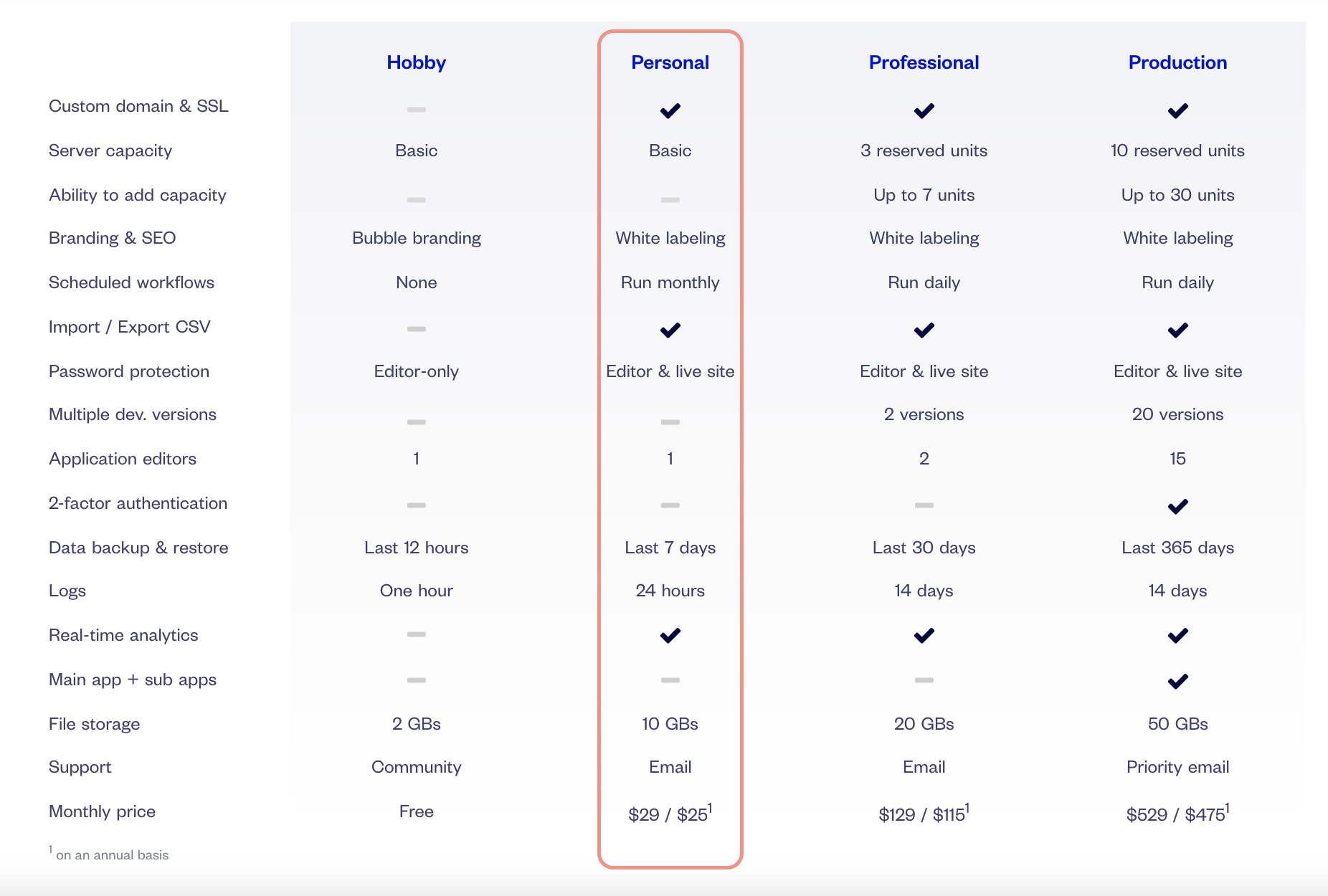Click the Data backup & restore label
The height and width of the screenshot is (896, 1328).
(x=138, y=548)
